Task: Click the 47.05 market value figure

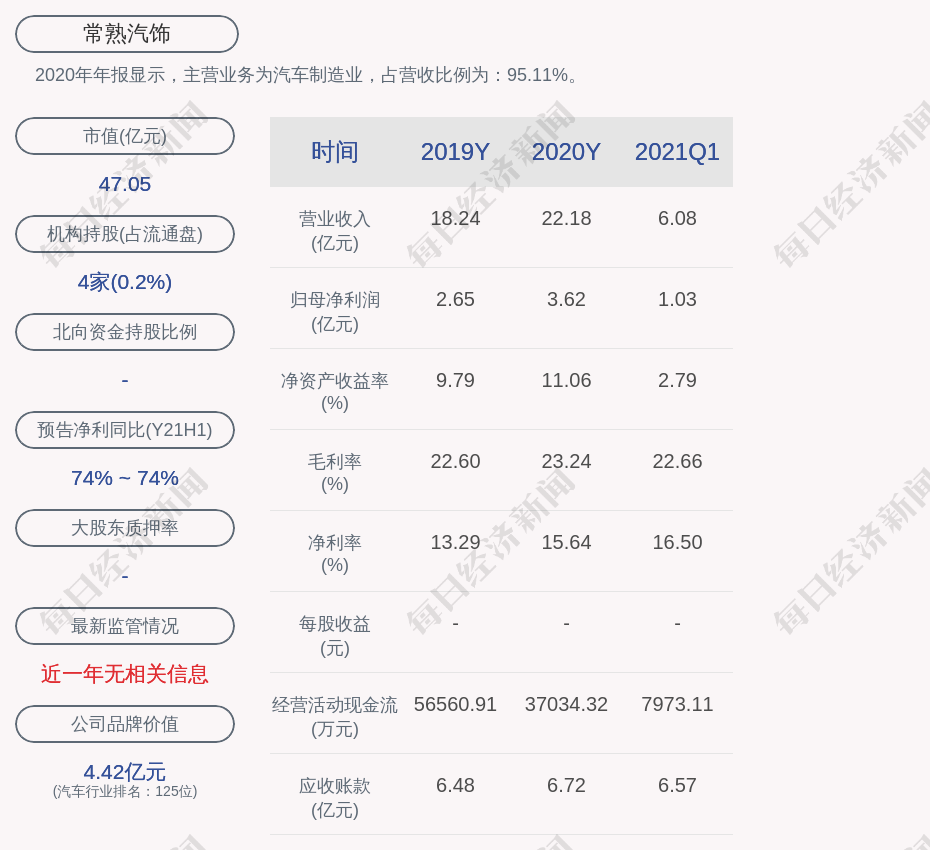Action: [125, 184]
